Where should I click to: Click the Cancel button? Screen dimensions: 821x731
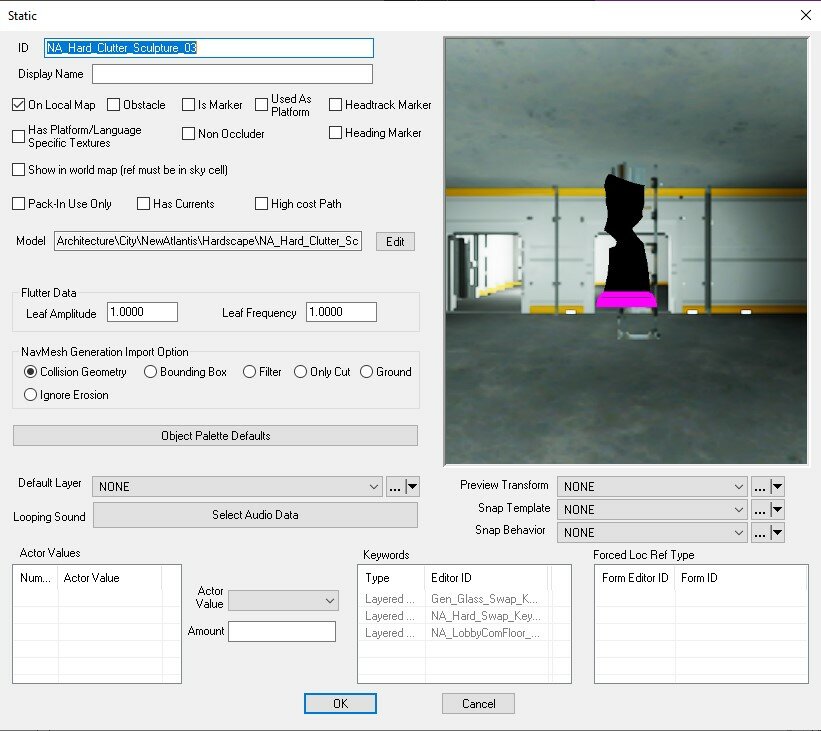(x=478, y=703)
